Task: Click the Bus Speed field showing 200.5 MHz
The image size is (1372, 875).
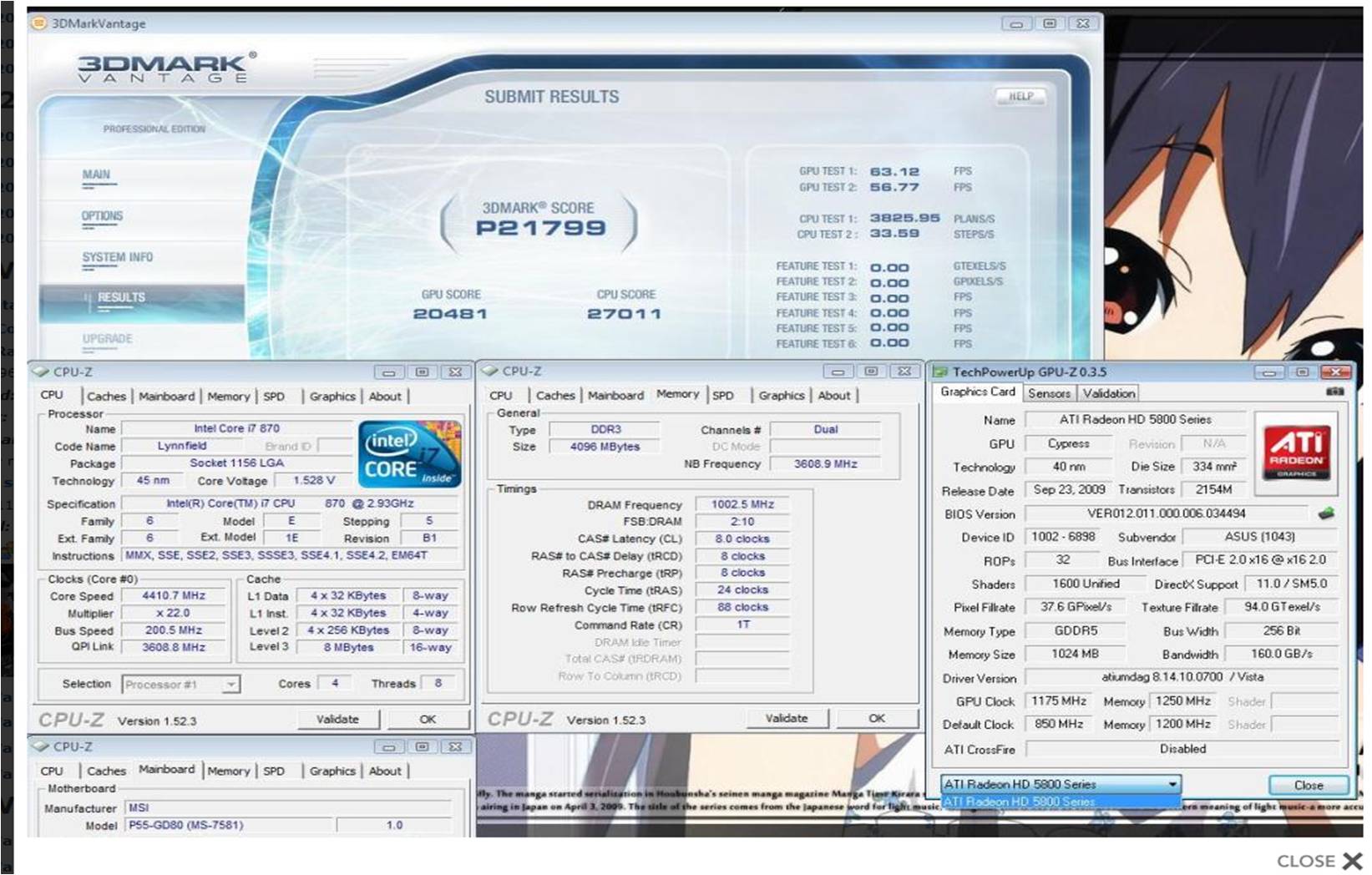Action: [x=174, y=630]
